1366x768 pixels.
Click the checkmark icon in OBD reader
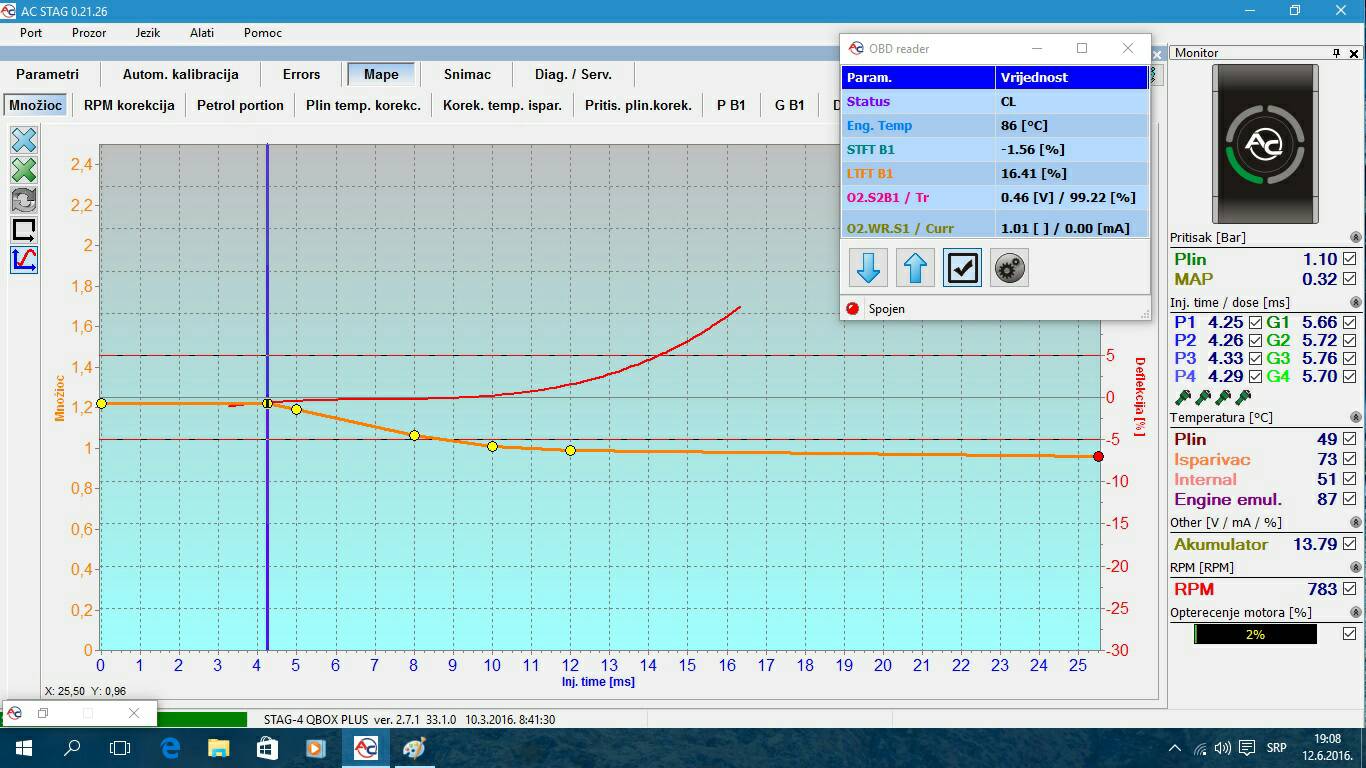962,268
